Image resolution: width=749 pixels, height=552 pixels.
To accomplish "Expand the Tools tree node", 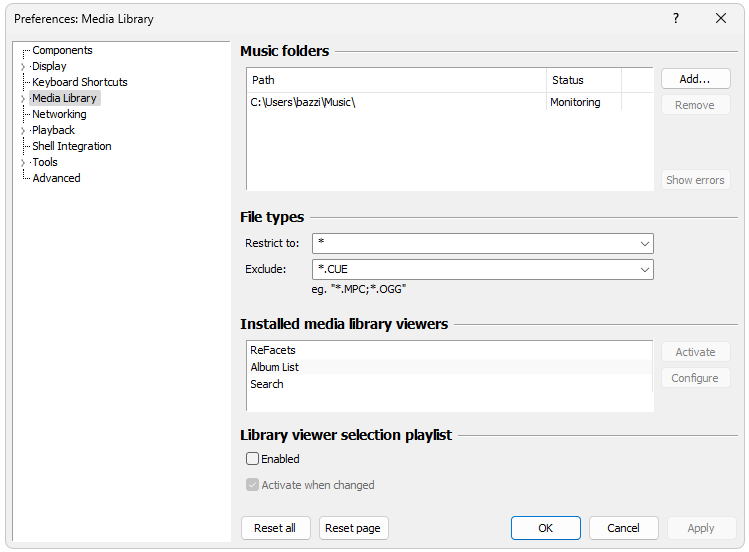I will tap(23, 163).
